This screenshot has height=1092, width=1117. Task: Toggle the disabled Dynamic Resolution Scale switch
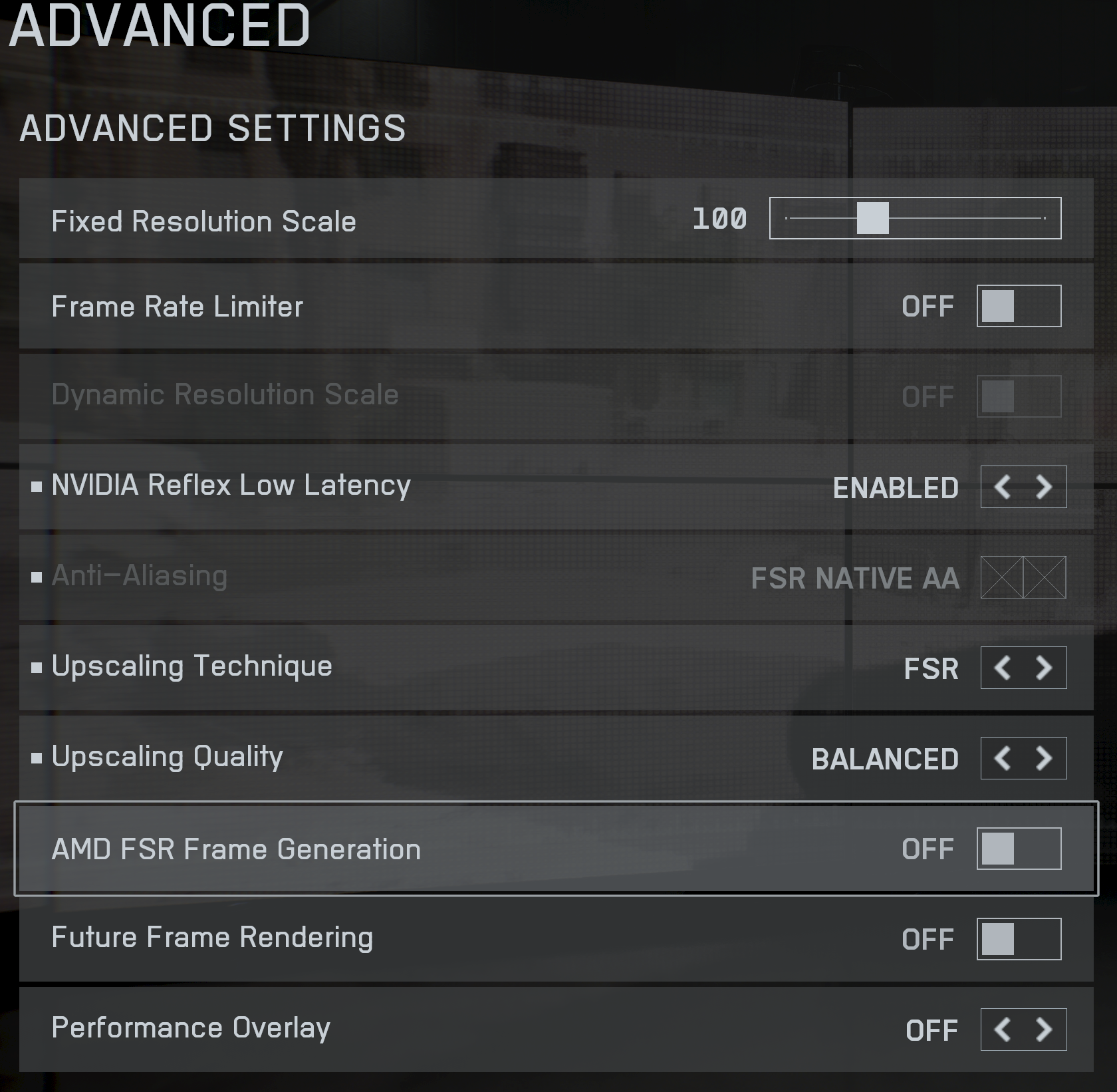click(x=1019, y=396)
